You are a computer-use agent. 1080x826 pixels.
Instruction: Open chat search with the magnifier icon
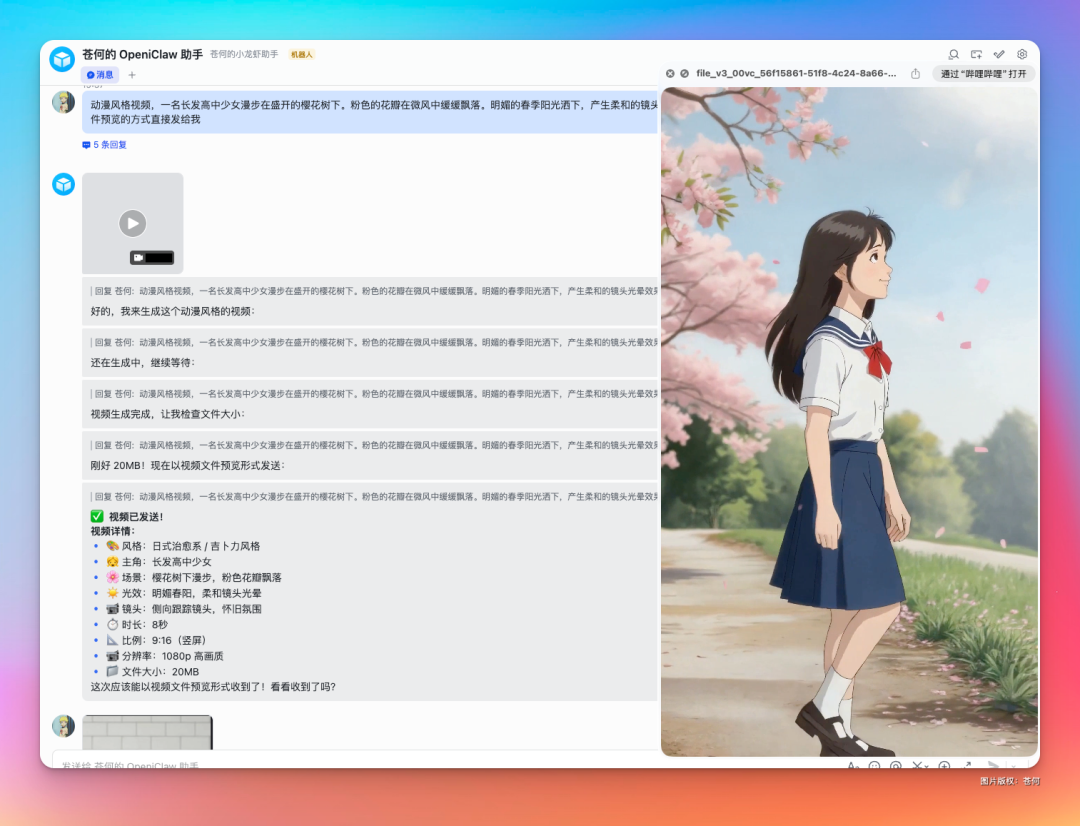(954, 54)
